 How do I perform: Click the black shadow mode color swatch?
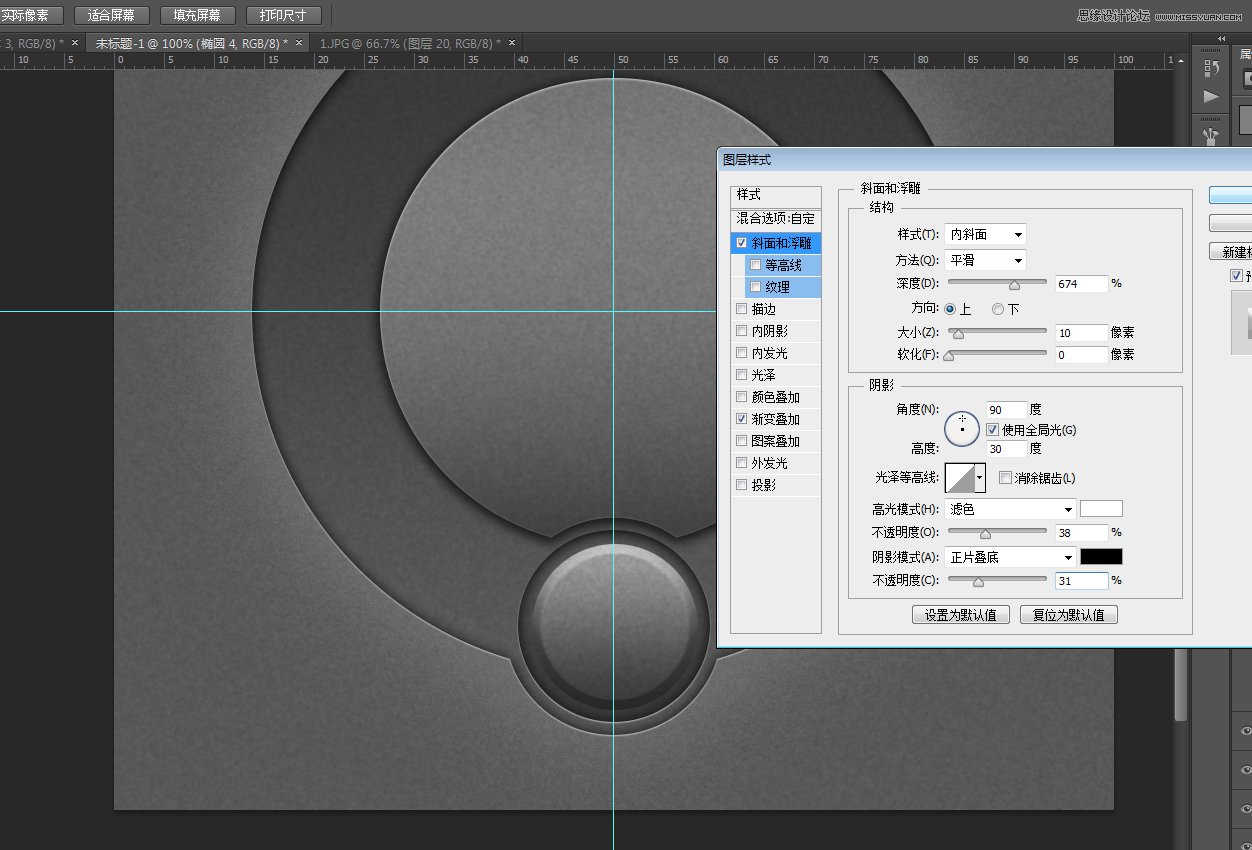[1101, 557]
